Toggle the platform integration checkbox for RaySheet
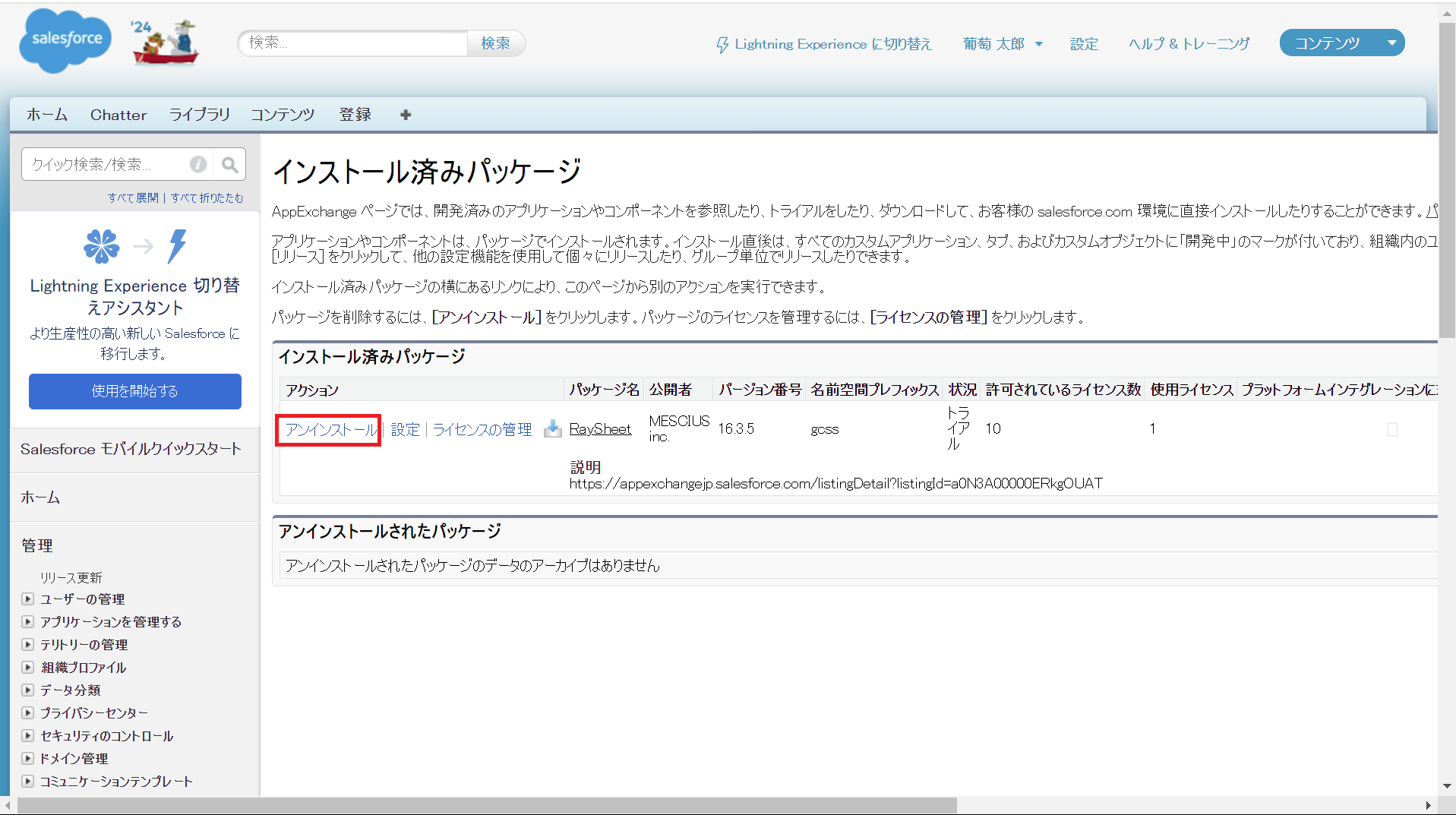 tap(1392, 430)
